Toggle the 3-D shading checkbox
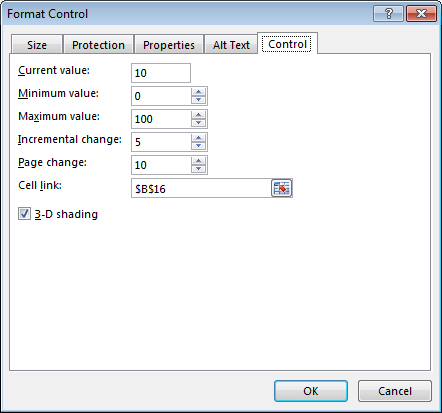The height and width of the screenshot is (413, 442). [x=24, y=214]
